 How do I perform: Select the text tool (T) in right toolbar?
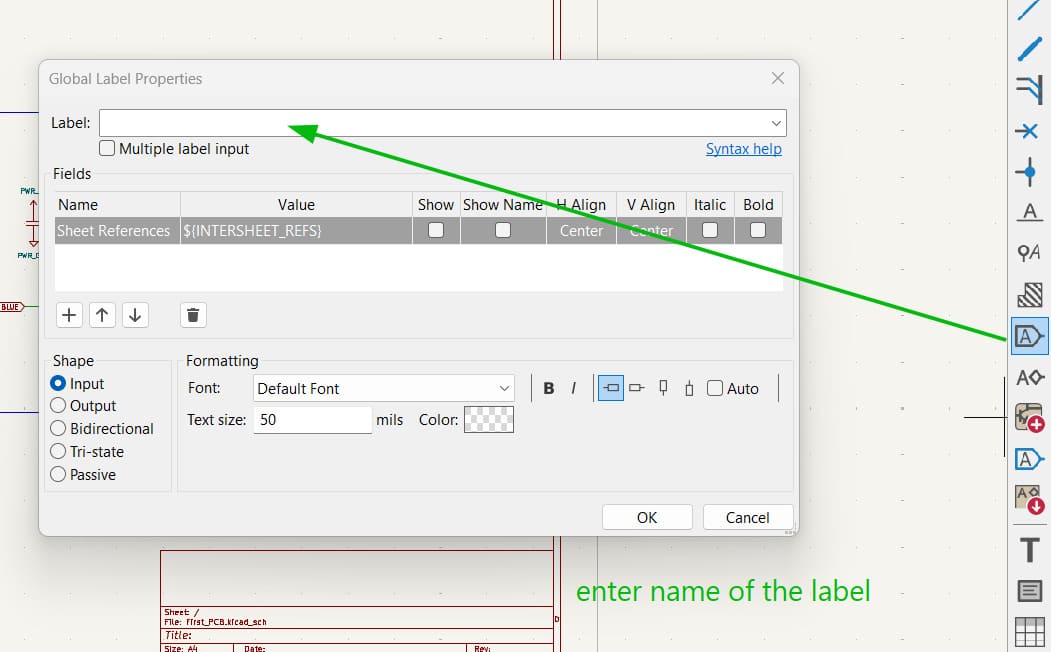[x=1029, y=548]
